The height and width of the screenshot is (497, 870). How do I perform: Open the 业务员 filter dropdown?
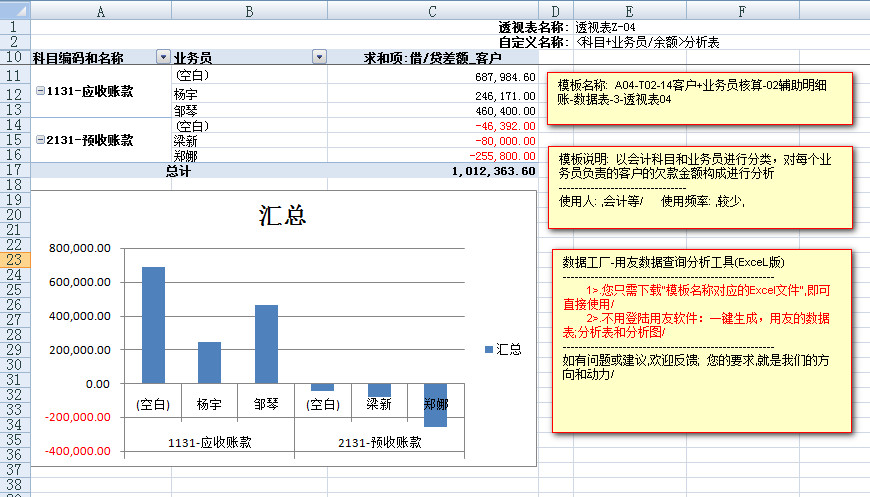(319, 58)
